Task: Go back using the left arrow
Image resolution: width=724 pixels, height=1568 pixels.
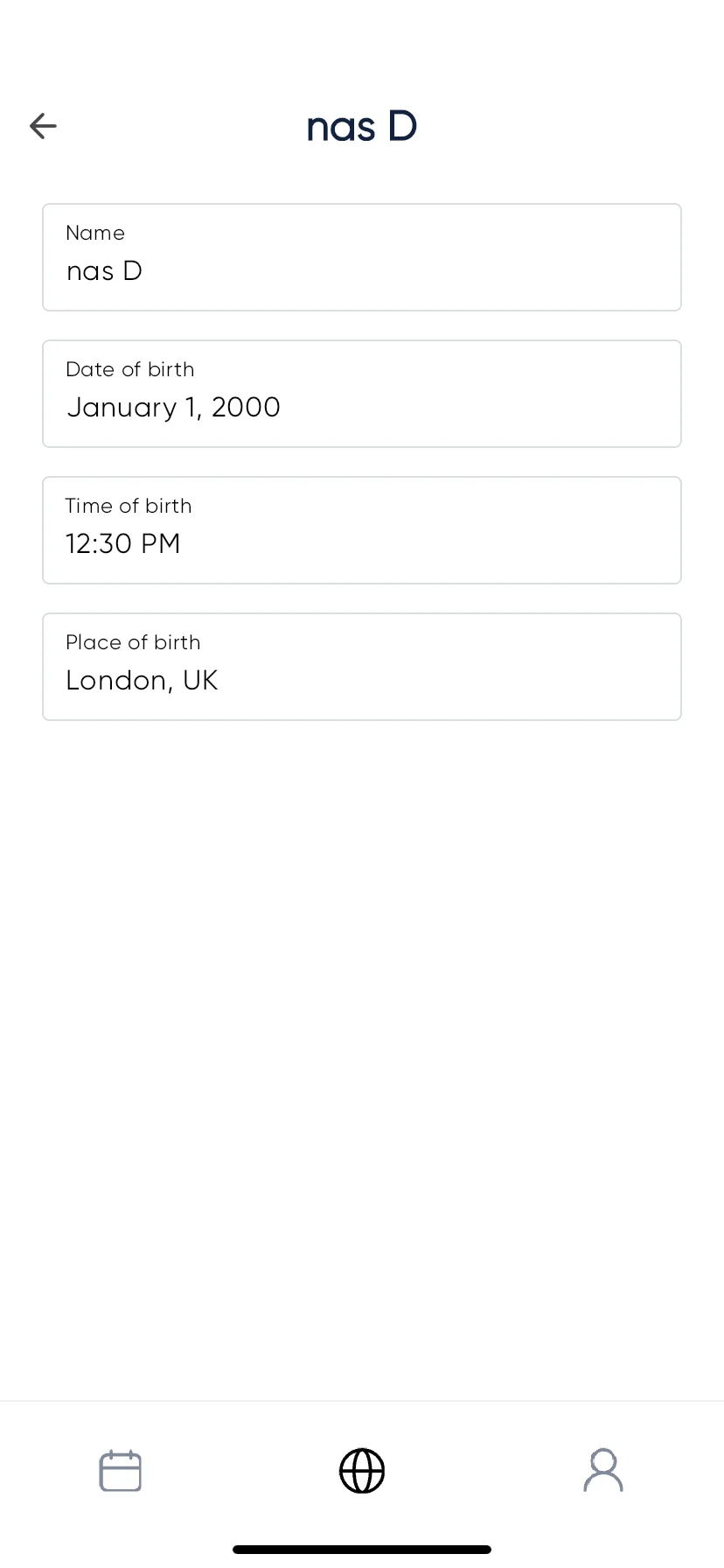Action: point(43,126)
